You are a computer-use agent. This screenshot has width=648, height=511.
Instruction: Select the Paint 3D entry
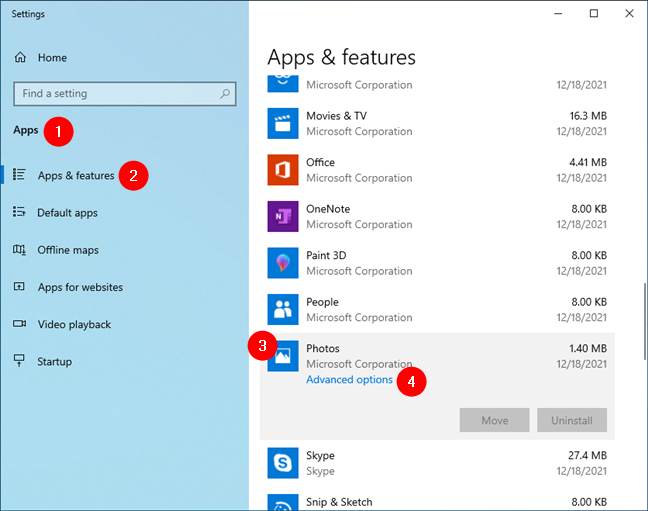tap(437, 263)
